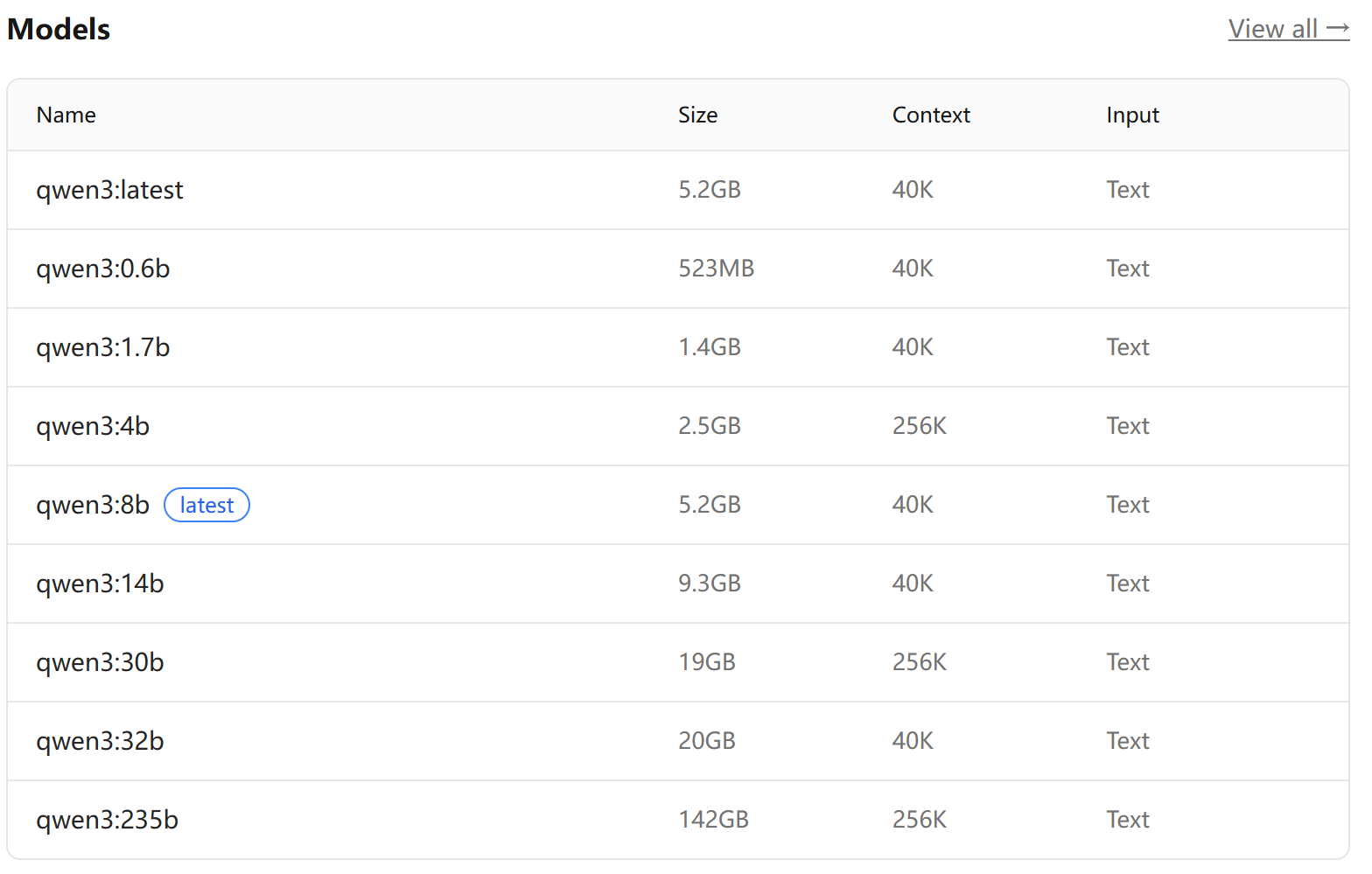The width and height of the screenshot is (1372, 874).
Task: Open the qwen3:0.6b model row
Action: click(x=102, y=269)
